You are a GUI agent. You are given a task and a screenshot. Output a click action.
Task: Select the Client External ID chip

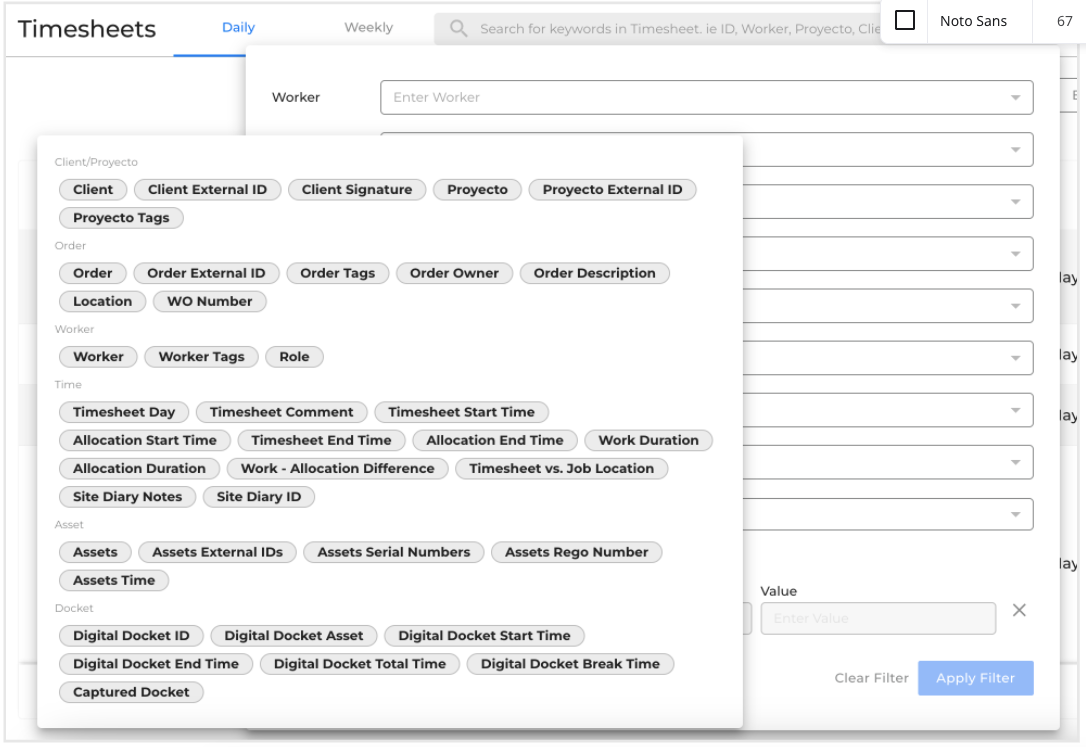click(207, 190)
